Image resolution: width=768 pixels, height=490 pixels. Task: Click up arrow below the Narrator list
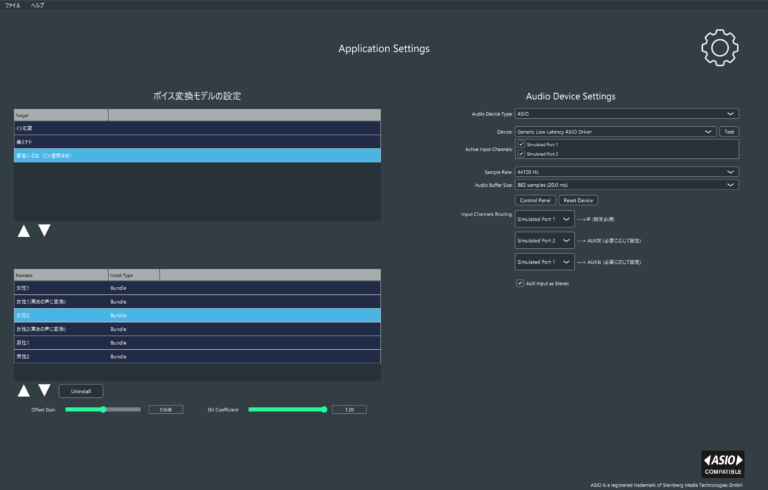click(x=24, y=390)
